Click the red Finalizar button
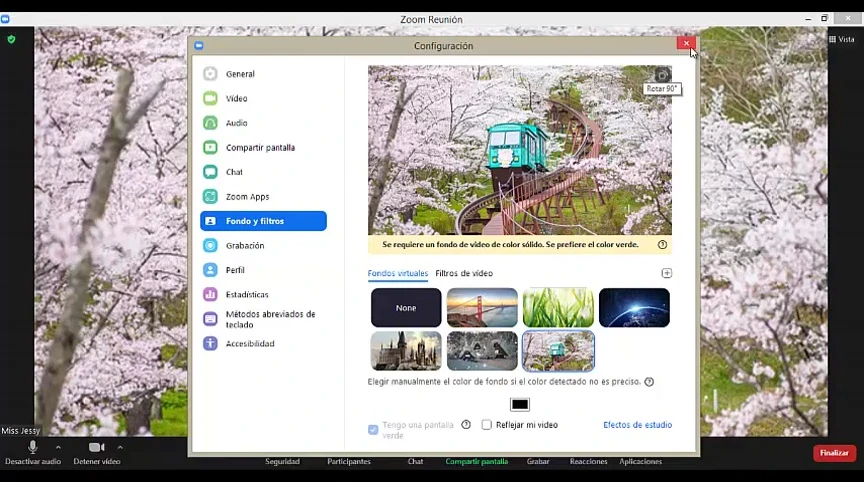This screenshot has width=864, height=482. pyautogui.click(x=834, y=453)
